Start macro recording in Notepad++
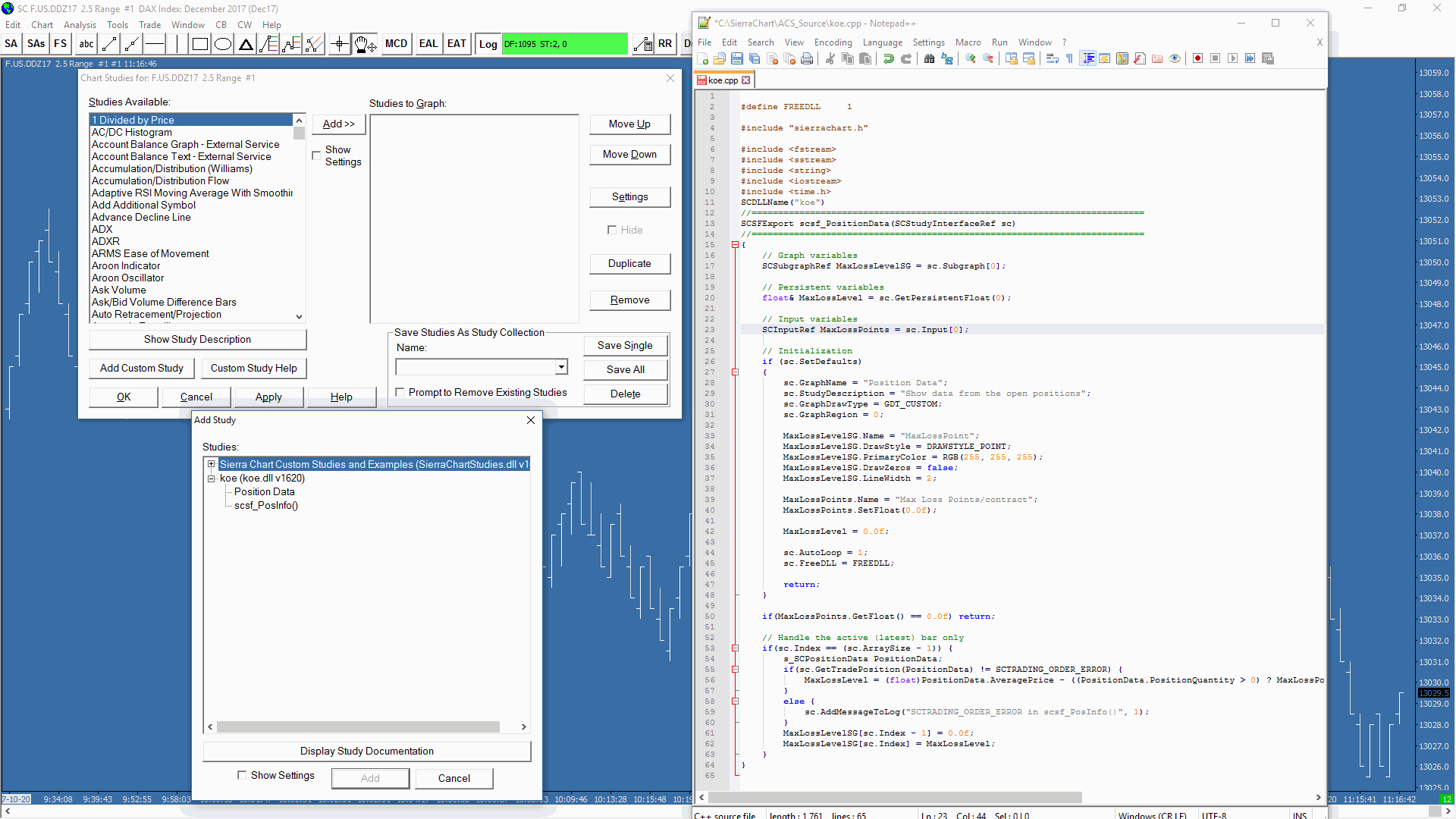The width and height of the screenshot is (1456, 819). (1197, 59)
